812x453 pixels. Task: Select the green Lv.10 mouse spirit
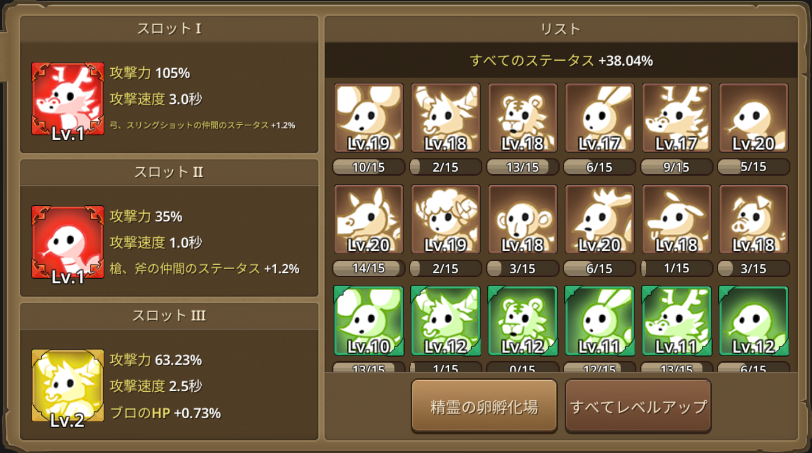point(369,321)
